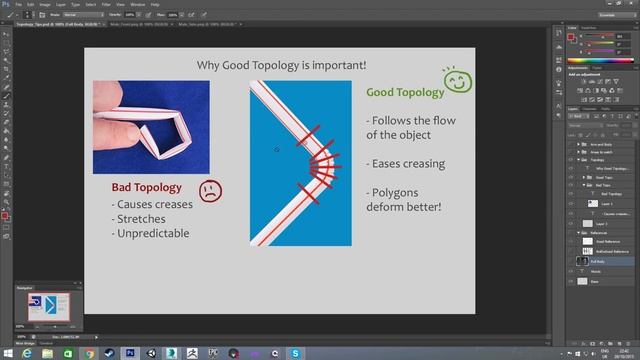Select the Path Selection tool
This screenshot has height=360, width=640.
click(x=6, y=176)
